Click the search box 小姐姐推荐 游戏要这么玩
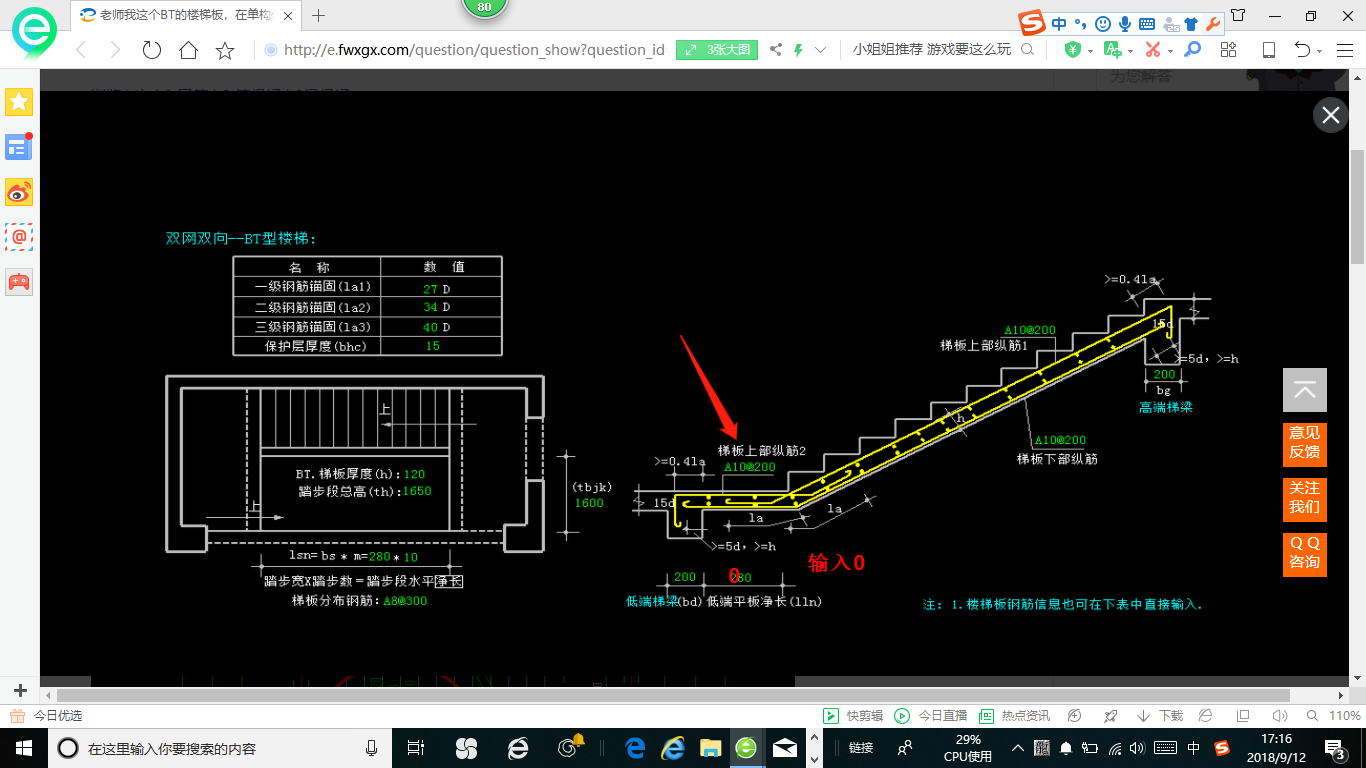Viewport: 1366px width, 768px height. pos(932,49)
